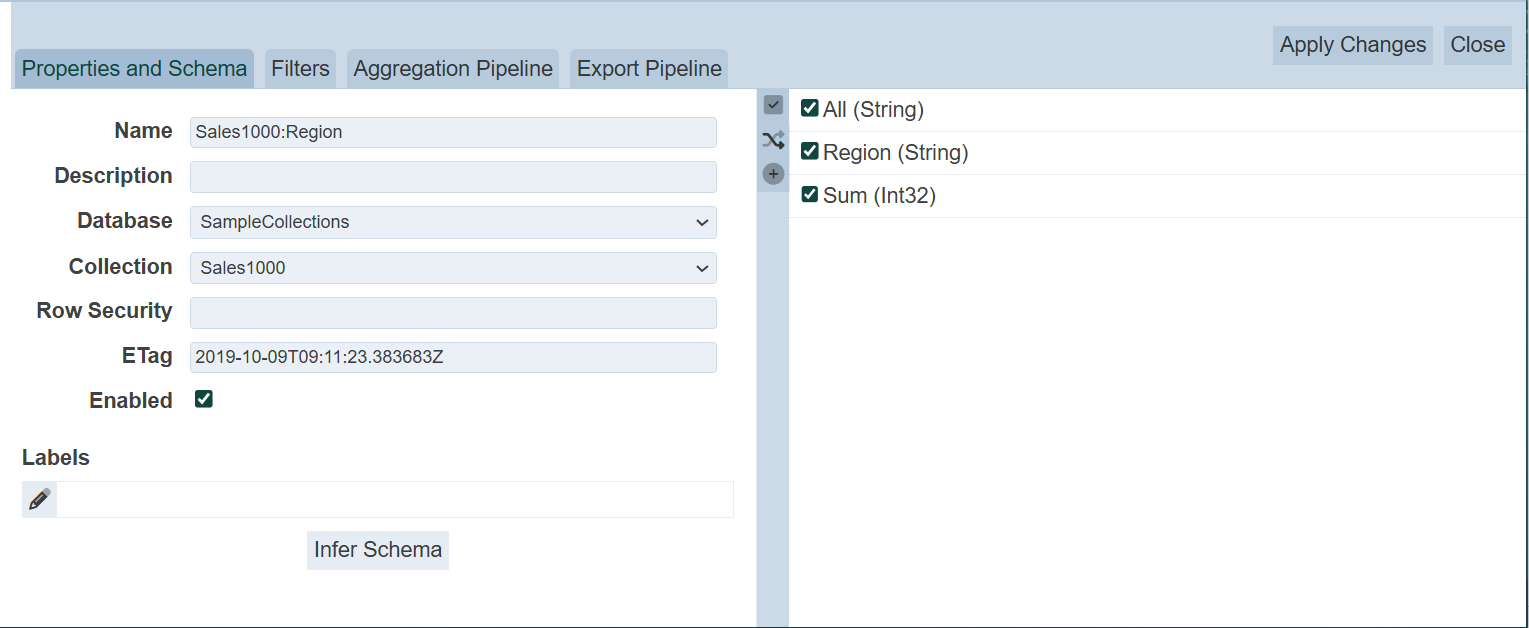Click the Row Security input field
The image size is (1529, 628).
[453, 312]
